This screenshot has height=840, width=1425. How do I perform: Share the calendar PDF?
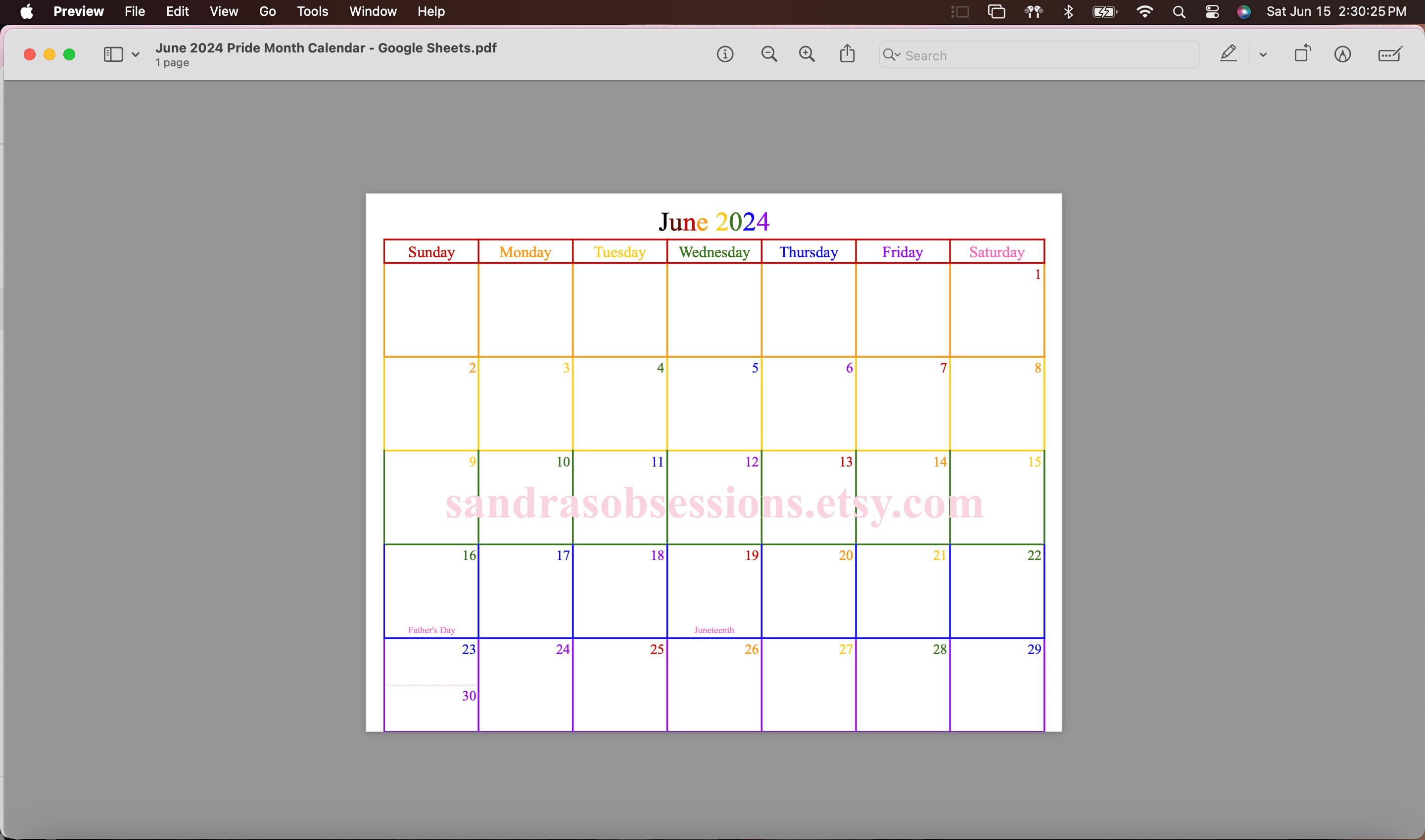[x=847, y=53]
